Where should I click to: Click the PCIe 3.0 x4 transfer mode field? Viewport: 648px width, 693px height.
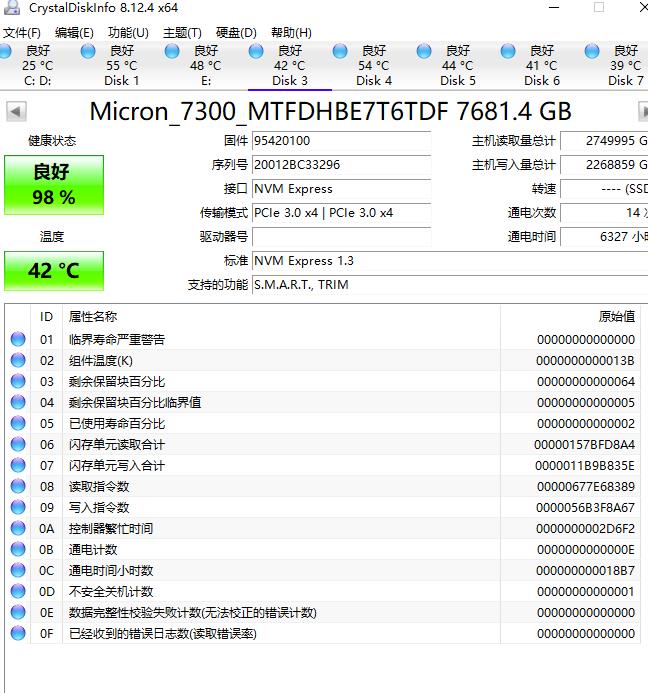click(341, 213)
